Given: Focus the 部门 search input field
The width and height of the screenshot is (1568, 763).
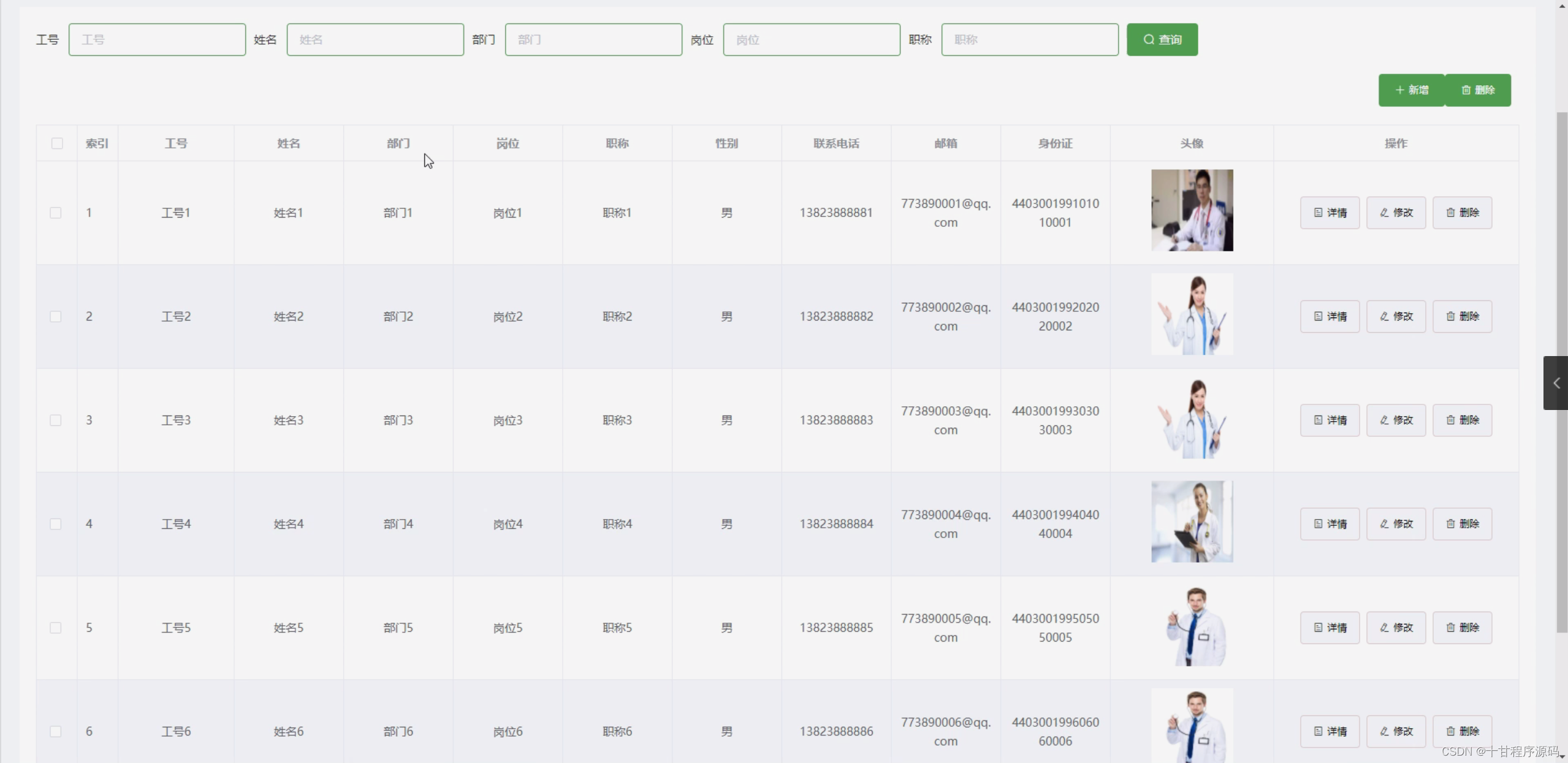Looking at the screenshot, I should [593, 40].
